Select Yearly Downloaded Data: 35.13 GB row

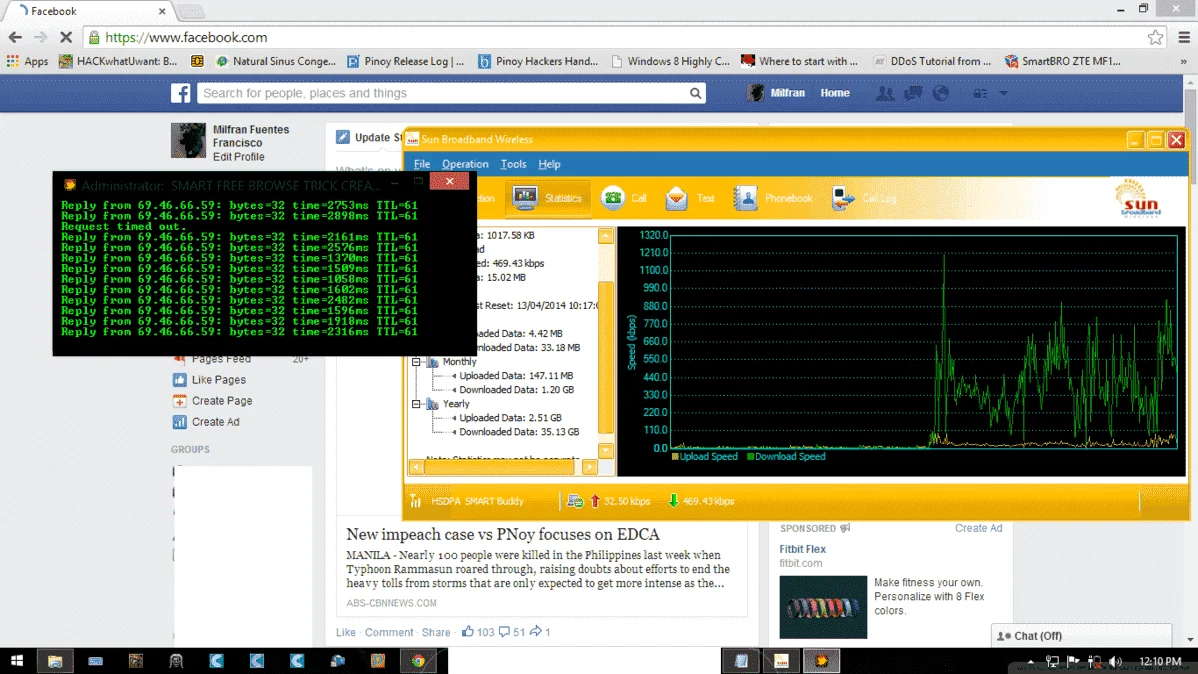[519, 433]
